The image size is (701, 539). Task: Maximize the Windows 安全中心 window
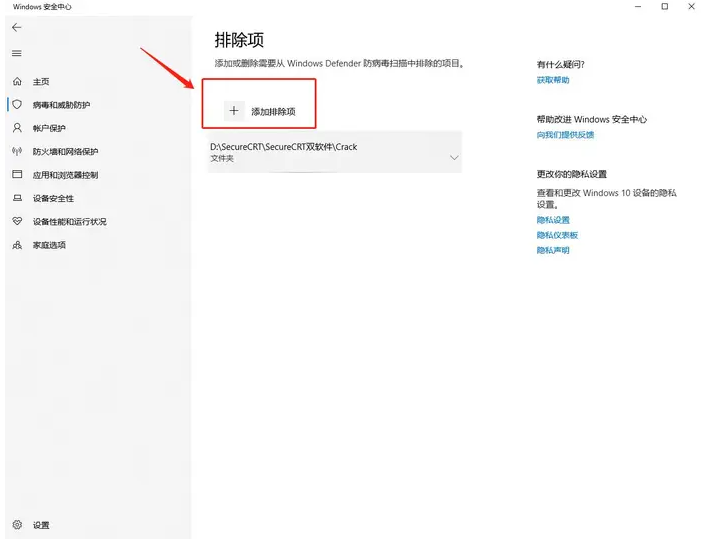[x=665, y=7]
